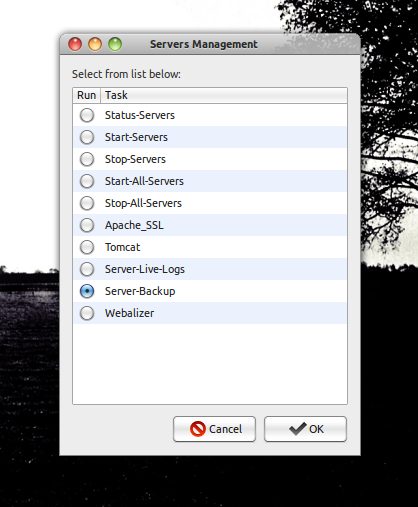The image size is (418, 507).
Task: Select the Status-Servers radio button
Action: coord(87,115)
